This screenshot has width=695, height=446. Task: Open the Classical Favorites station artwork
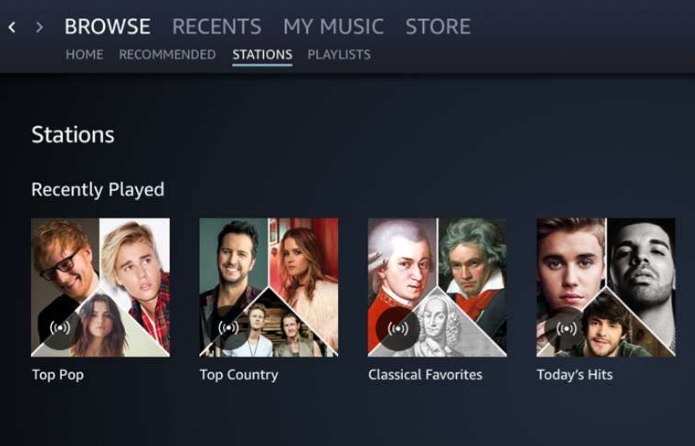coord(437,287)
